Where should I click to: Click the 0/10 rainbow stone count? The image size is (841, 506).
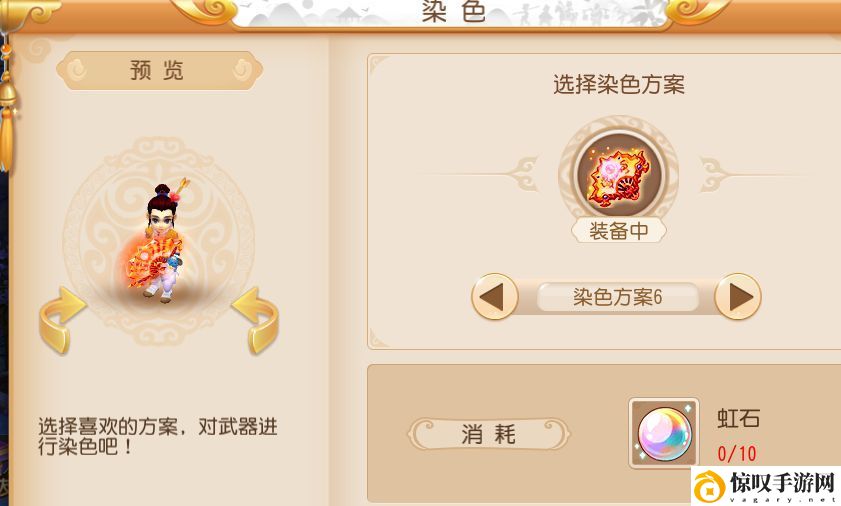pyautogui.click(x=737, y=453)
